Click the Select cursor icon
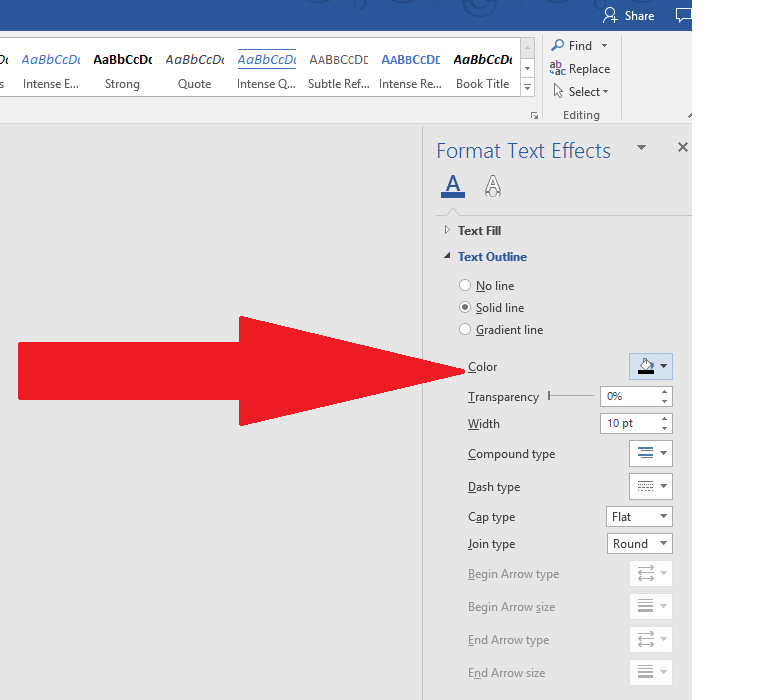Screen dimensions: 763x700 (x=558, y=91)
